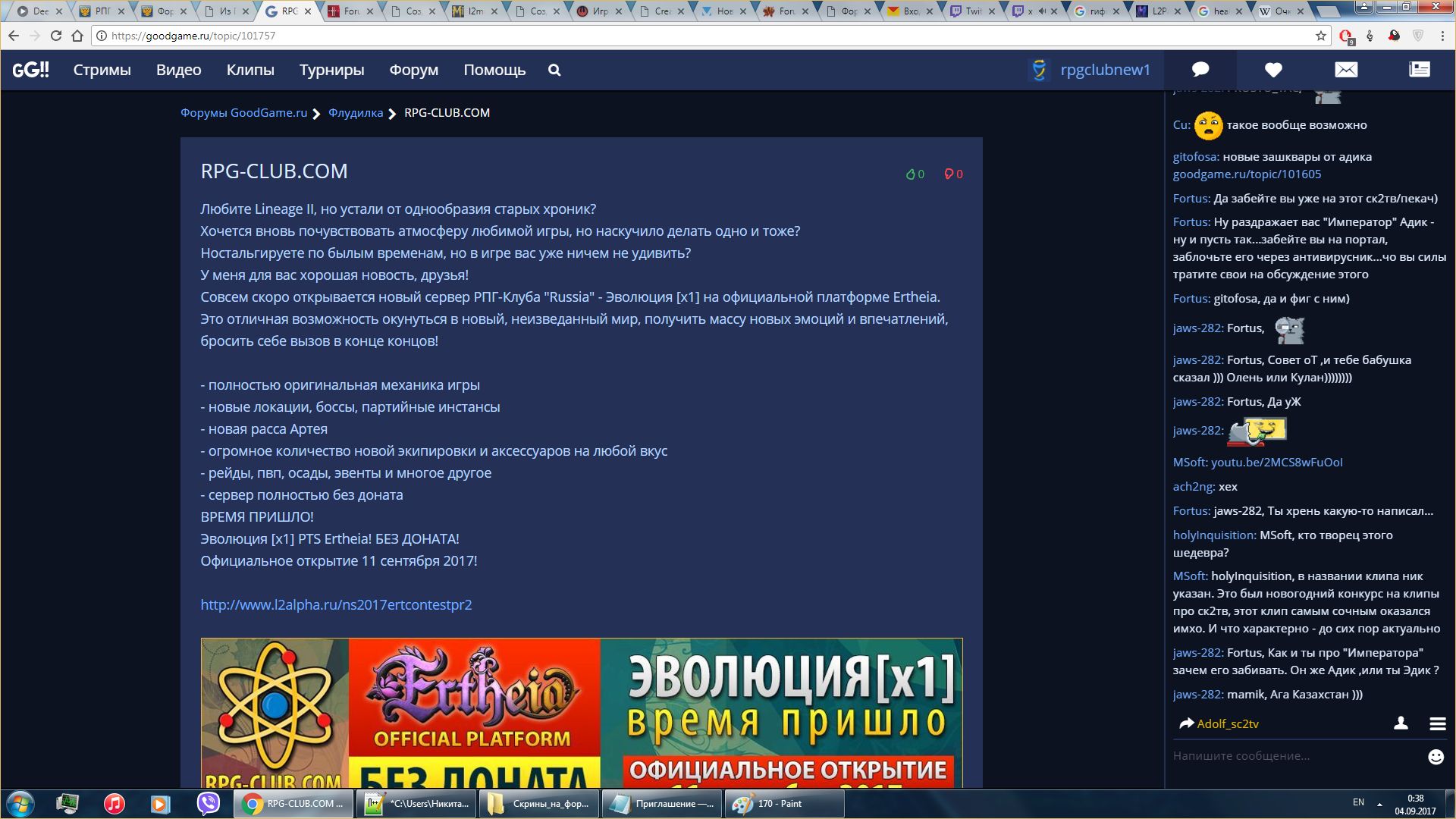Open goodgame.ru/topic/101605 chat link
The width and height of the screenshot is (1456, 819).
coord(1247,174)
